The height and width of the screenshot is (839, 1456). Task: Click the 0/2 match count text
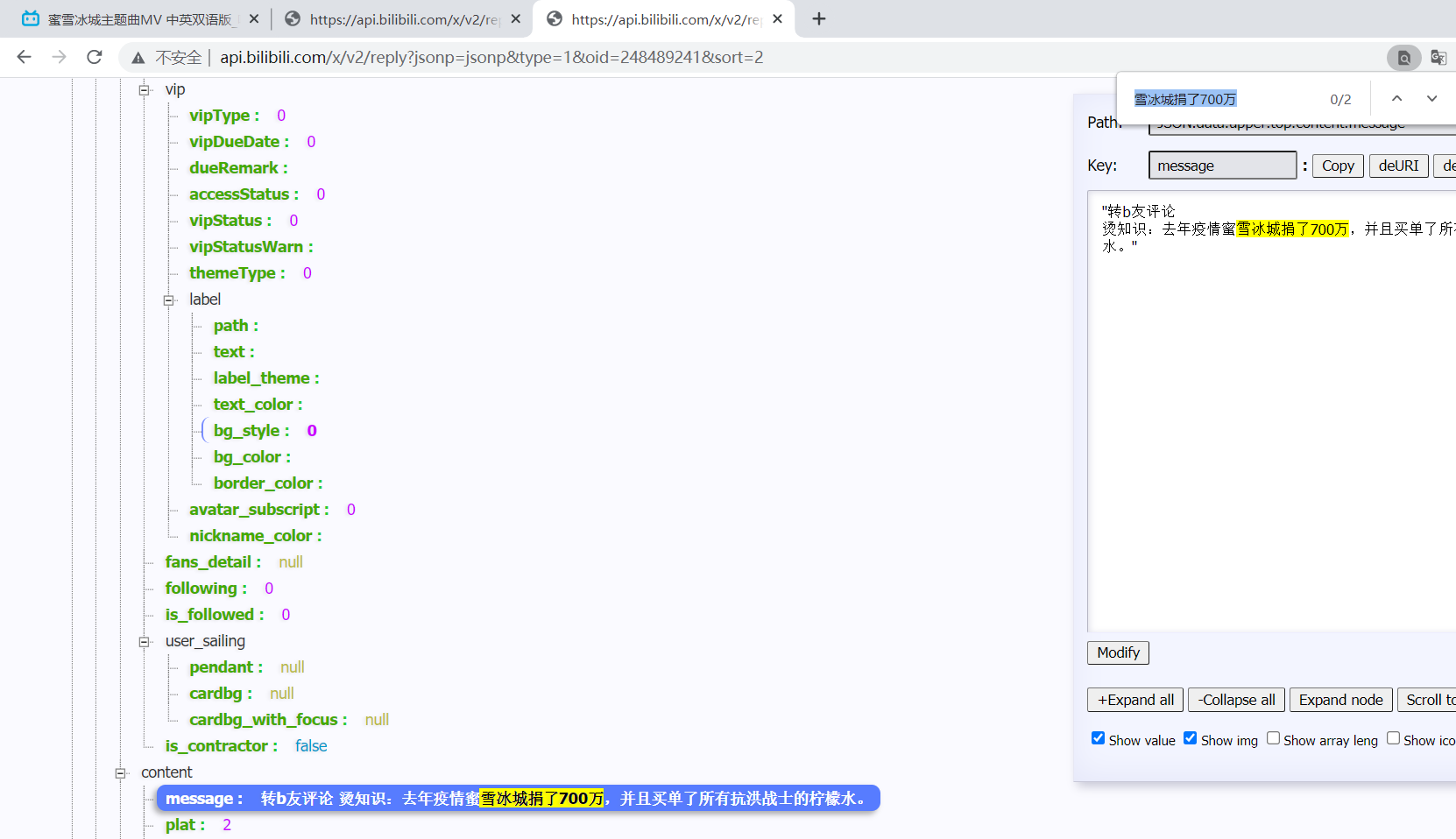click(1340, 100)
